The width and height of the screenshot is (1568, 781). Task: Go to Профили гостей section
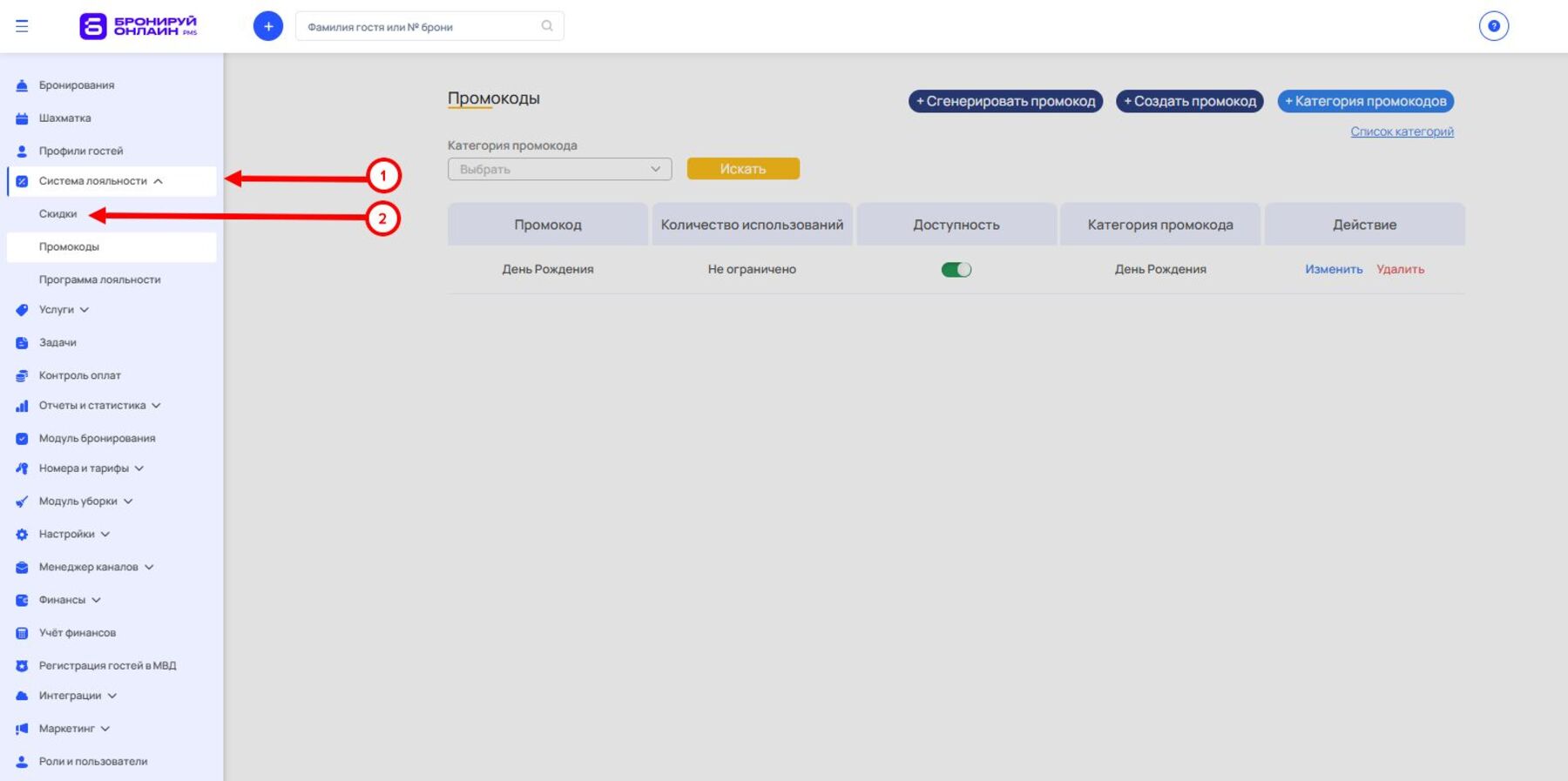tap(80, 151)
